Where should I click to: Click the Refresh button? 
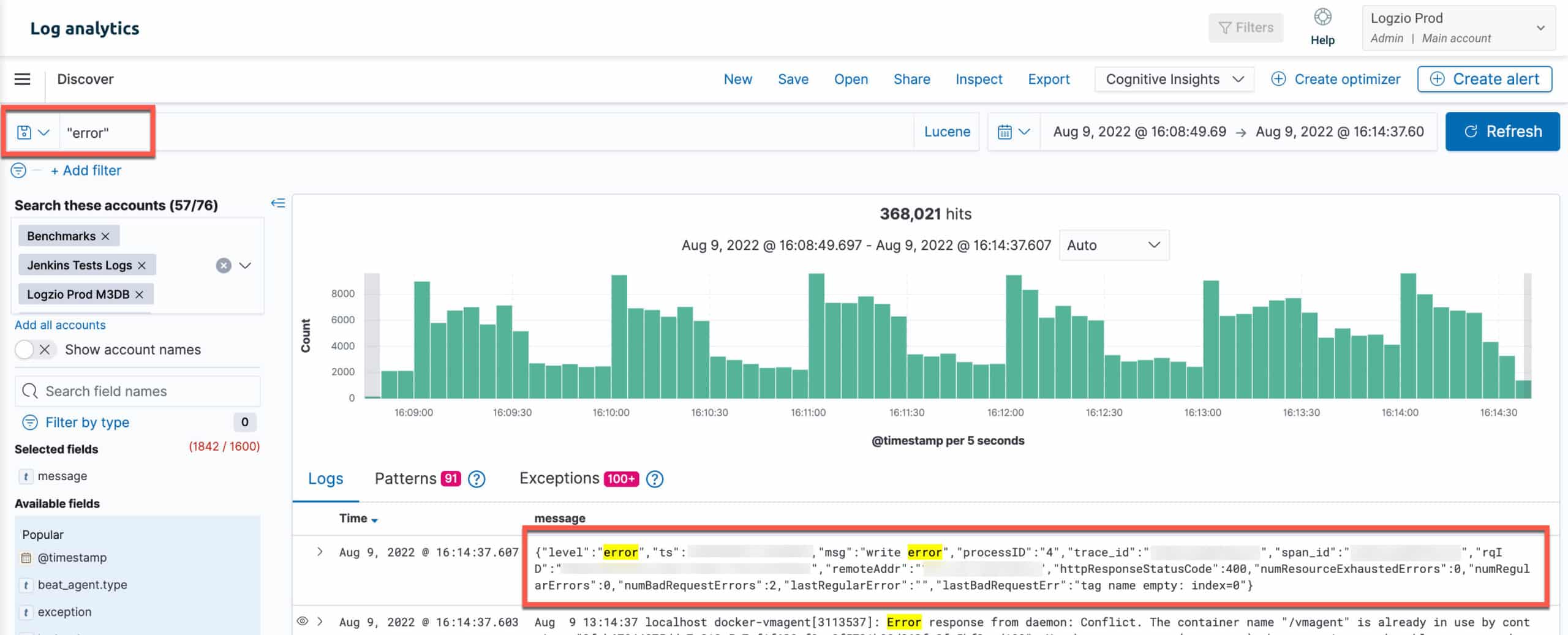click(1502, 131)
